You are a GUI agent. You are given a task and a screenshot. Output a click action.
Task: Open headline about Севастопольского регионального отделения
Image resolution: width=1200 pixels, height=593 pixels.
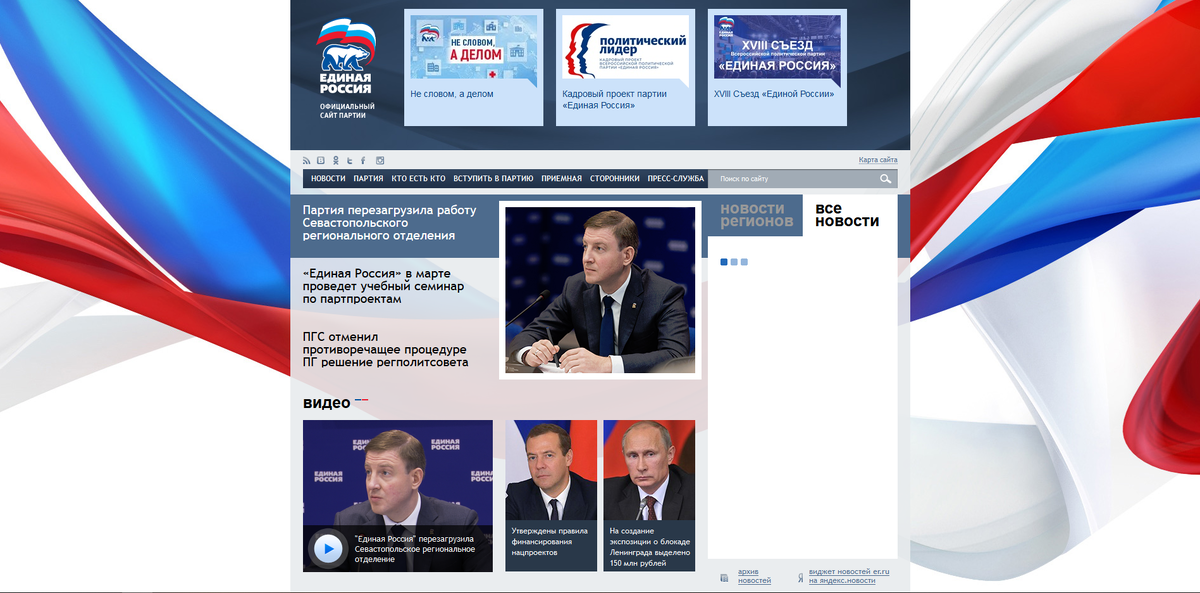pyautogui.click(x=390, y=223)
